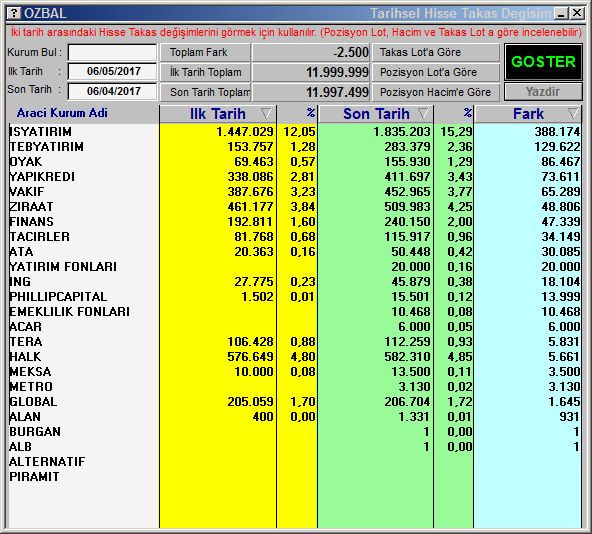Click the percentage 15,29 cell
The width and height of the screenshot is (592, 534).
[x=456, y=131]
